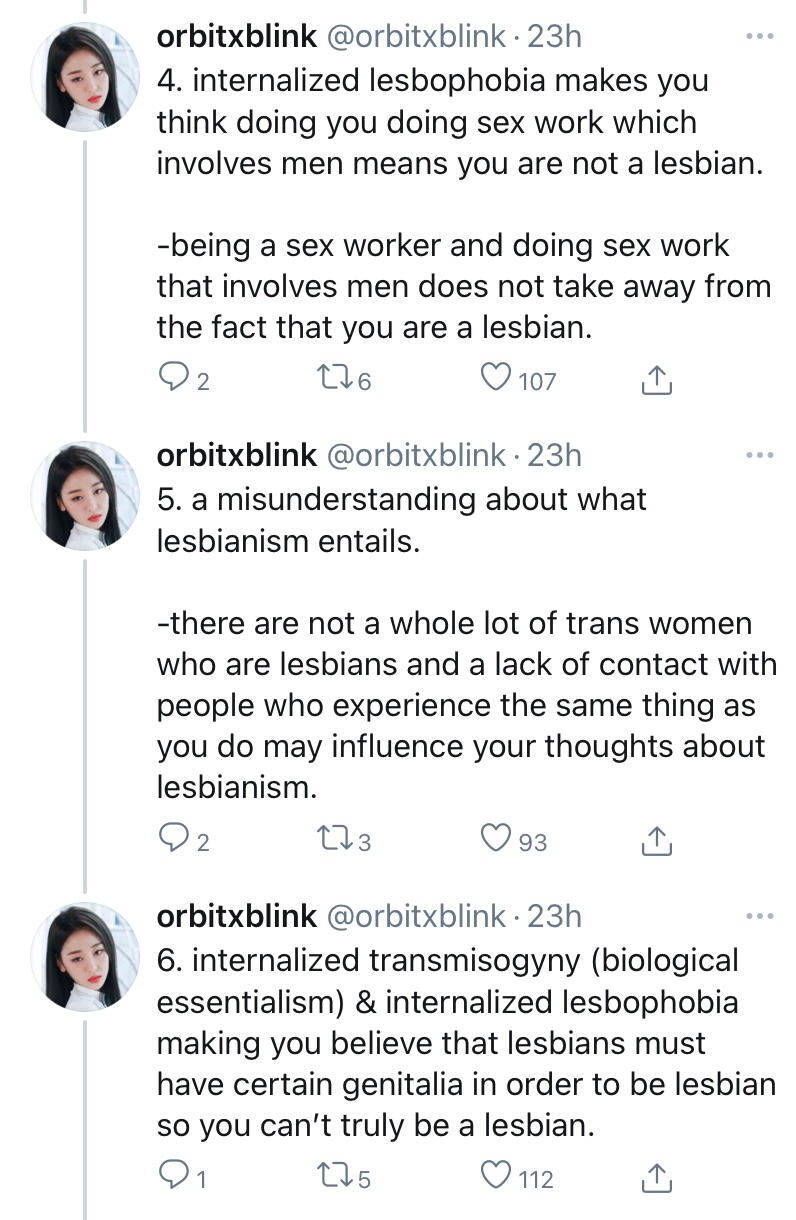Share tweet 4 via share icon
Screen dimensions: 796x1220
click(655, 379)
